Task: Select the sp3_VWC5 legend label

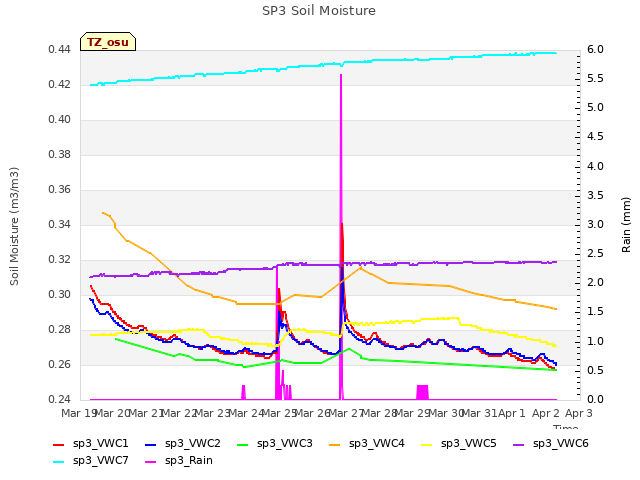Action: 469,444
